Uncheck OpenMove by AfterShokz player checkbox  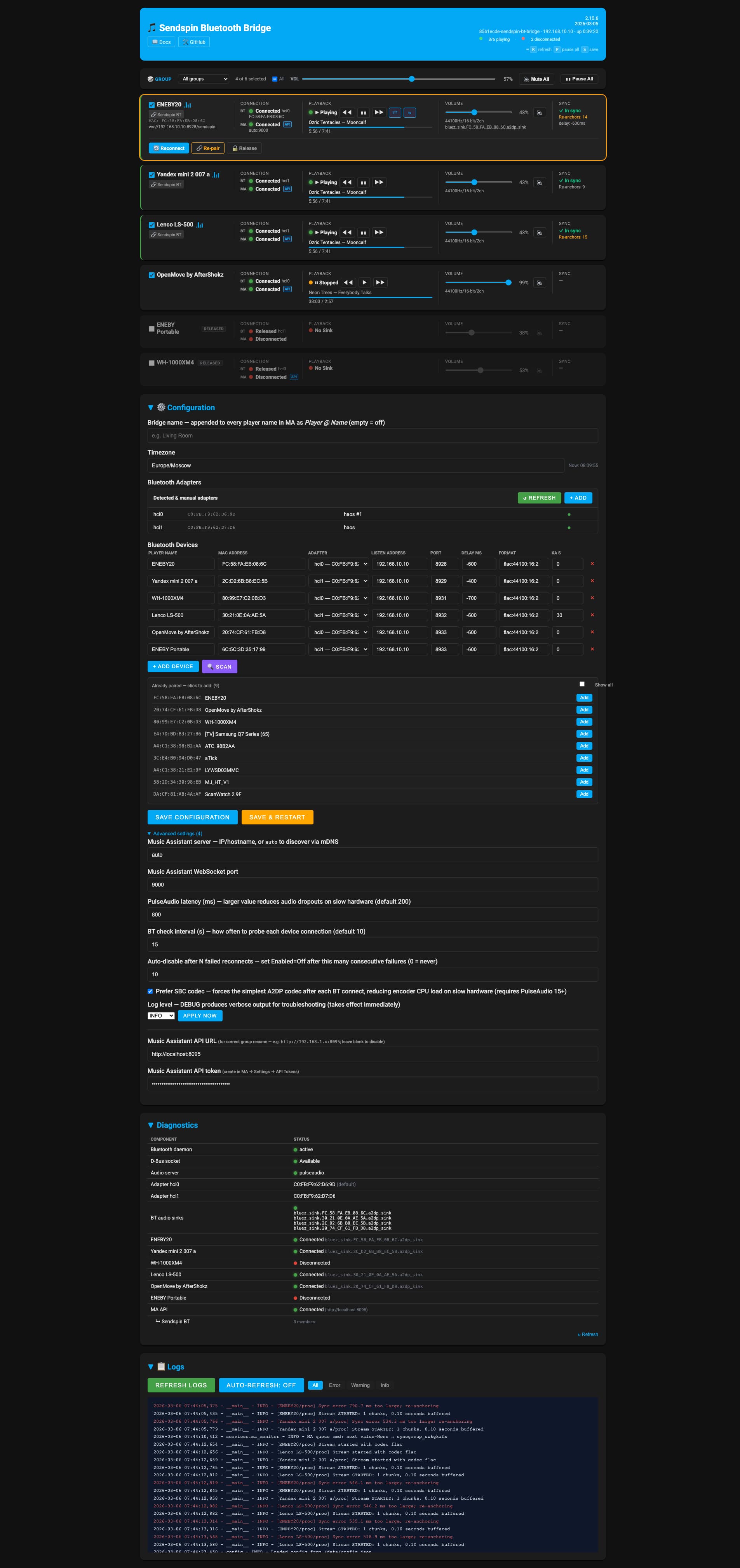click(151, 275)
